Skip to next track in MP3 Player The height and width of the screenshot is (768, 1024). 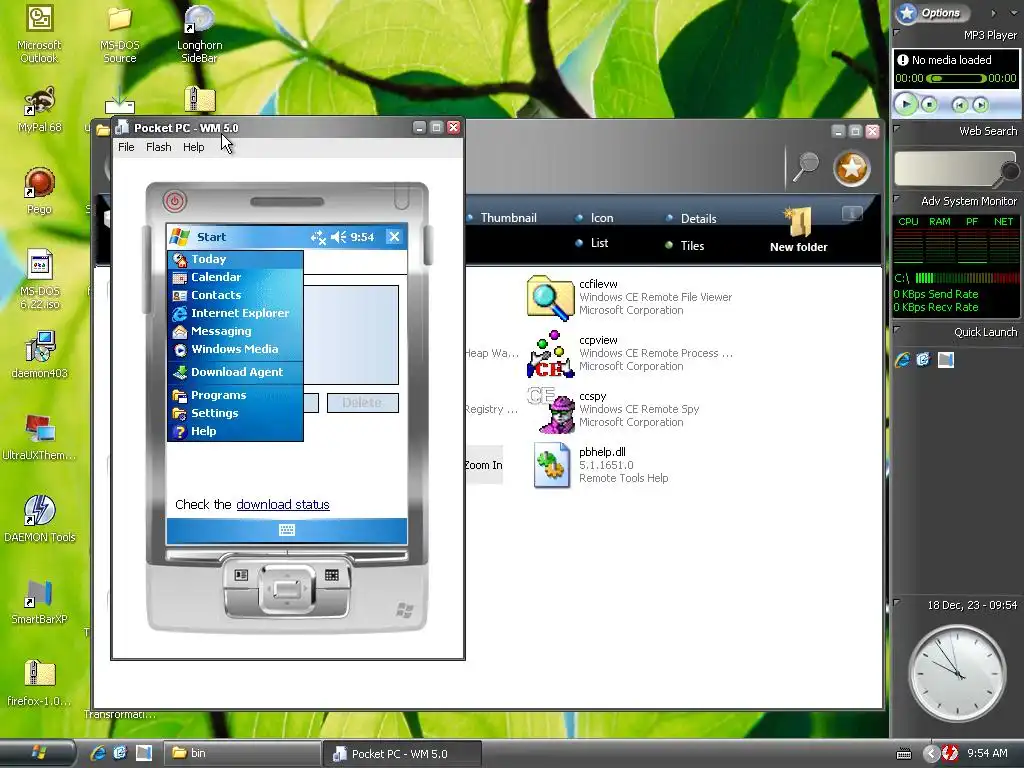[x=980, y=104]
